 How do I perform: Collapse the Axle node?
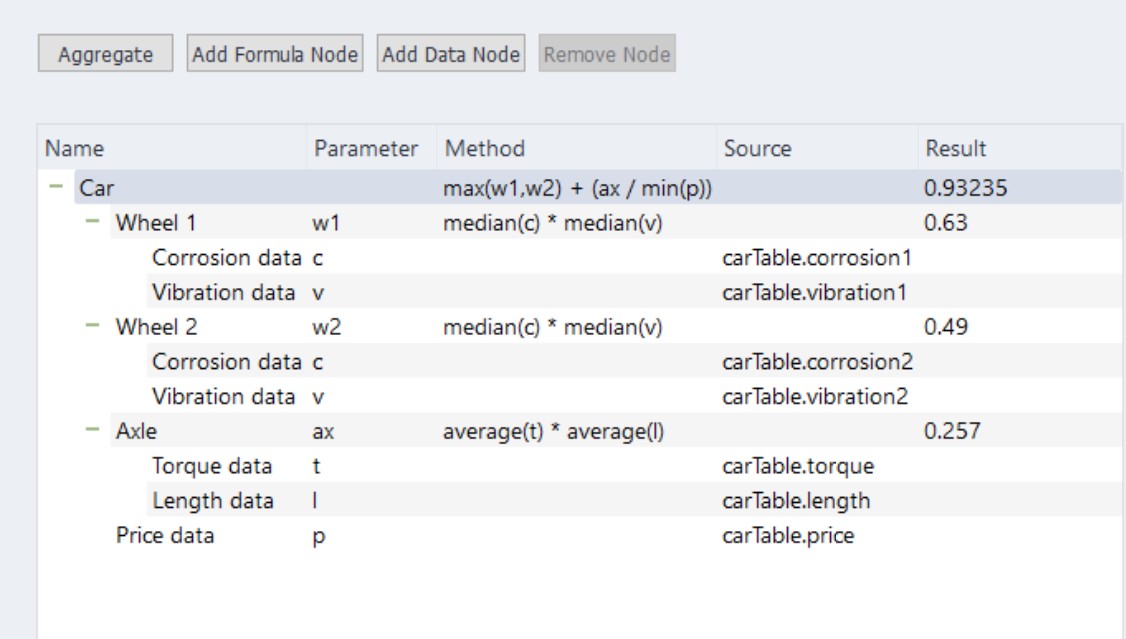click(x=93, y=431)
